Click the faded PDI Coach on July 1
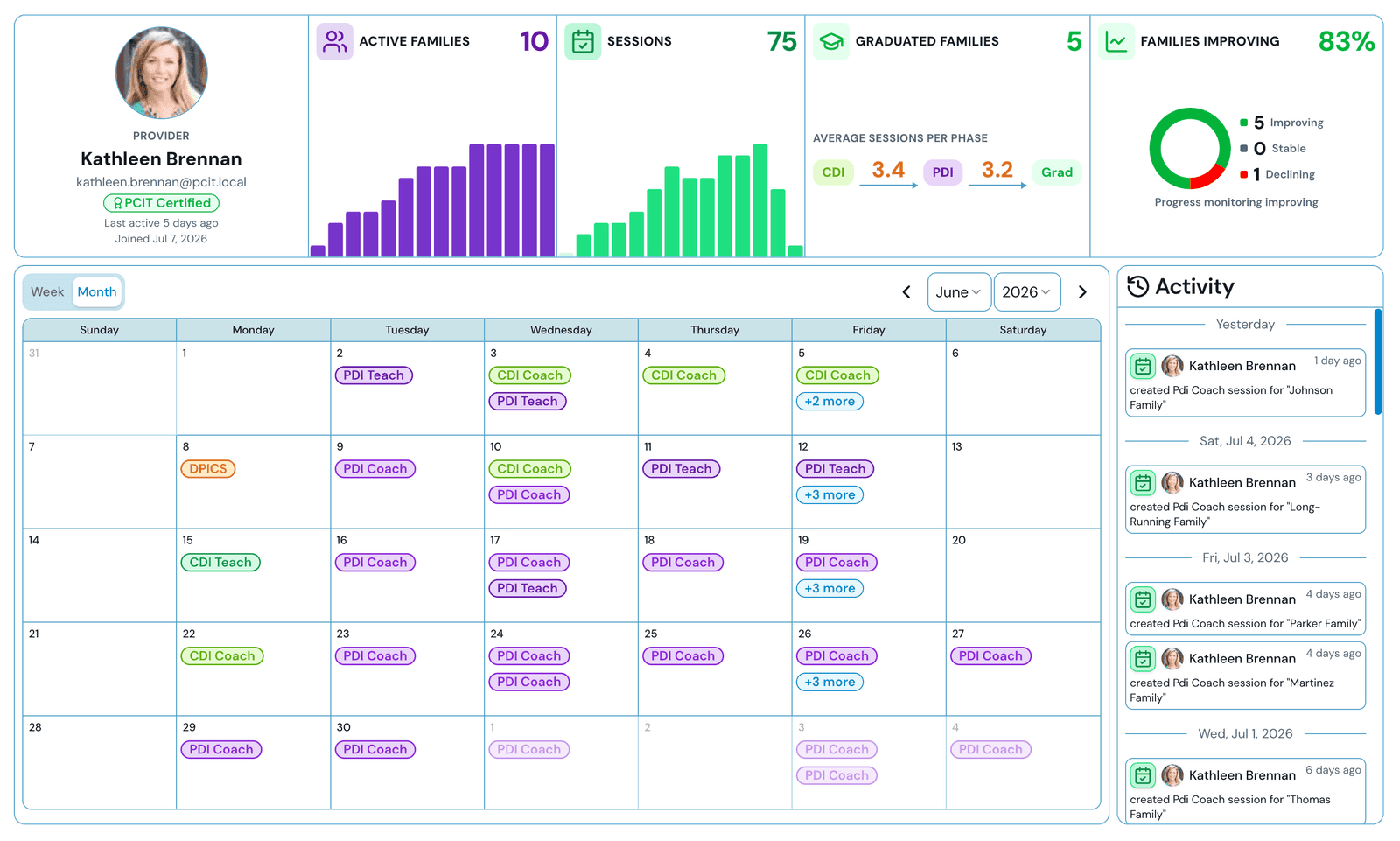Image resolution: width=1400 pixels, height=841 pixels. pyautogui.click(x=528, y=750)
